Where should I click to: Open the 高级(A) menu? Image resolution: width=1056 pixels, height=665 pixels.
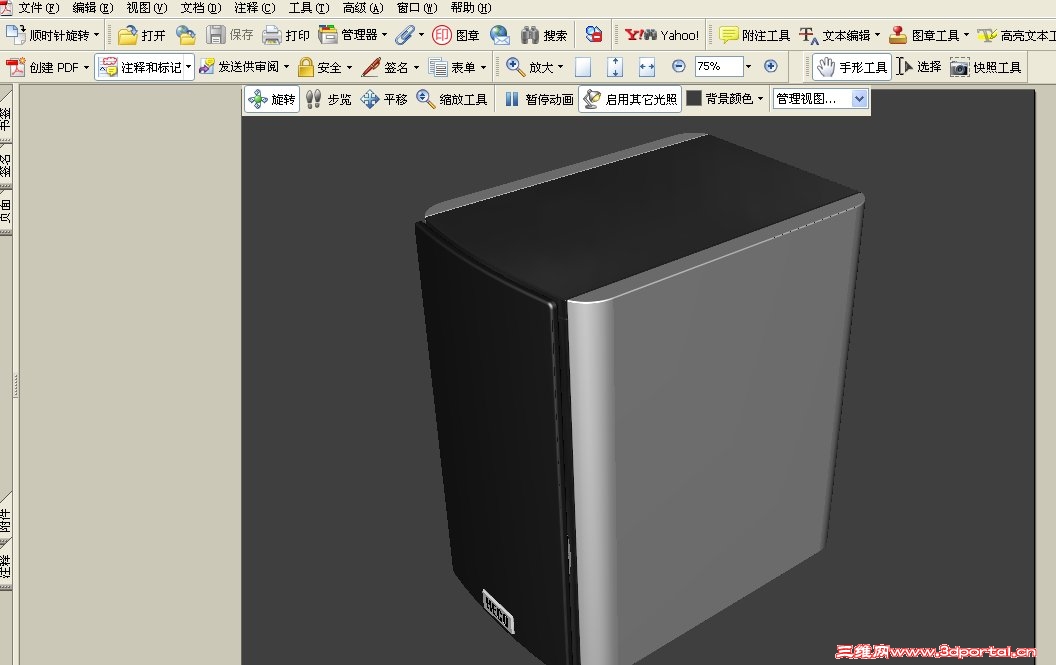point(362,8)
